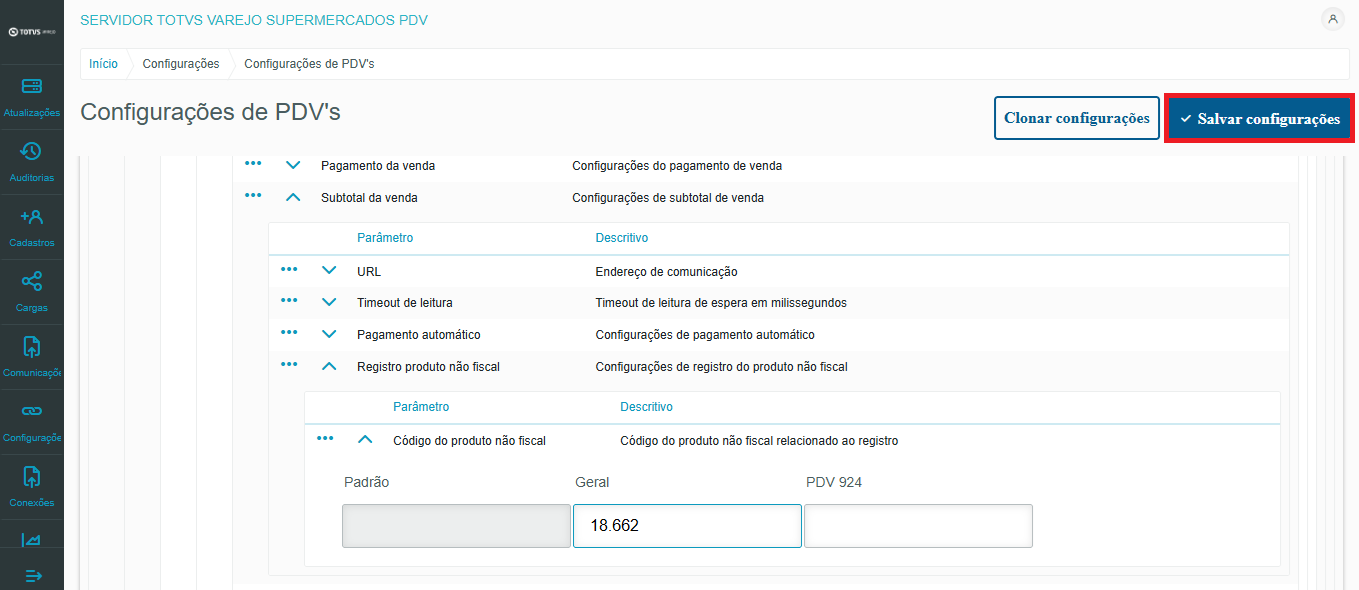Collapse the Subtotal da venda row
Screen dimensions: 1359x590
tap(293, 198)
